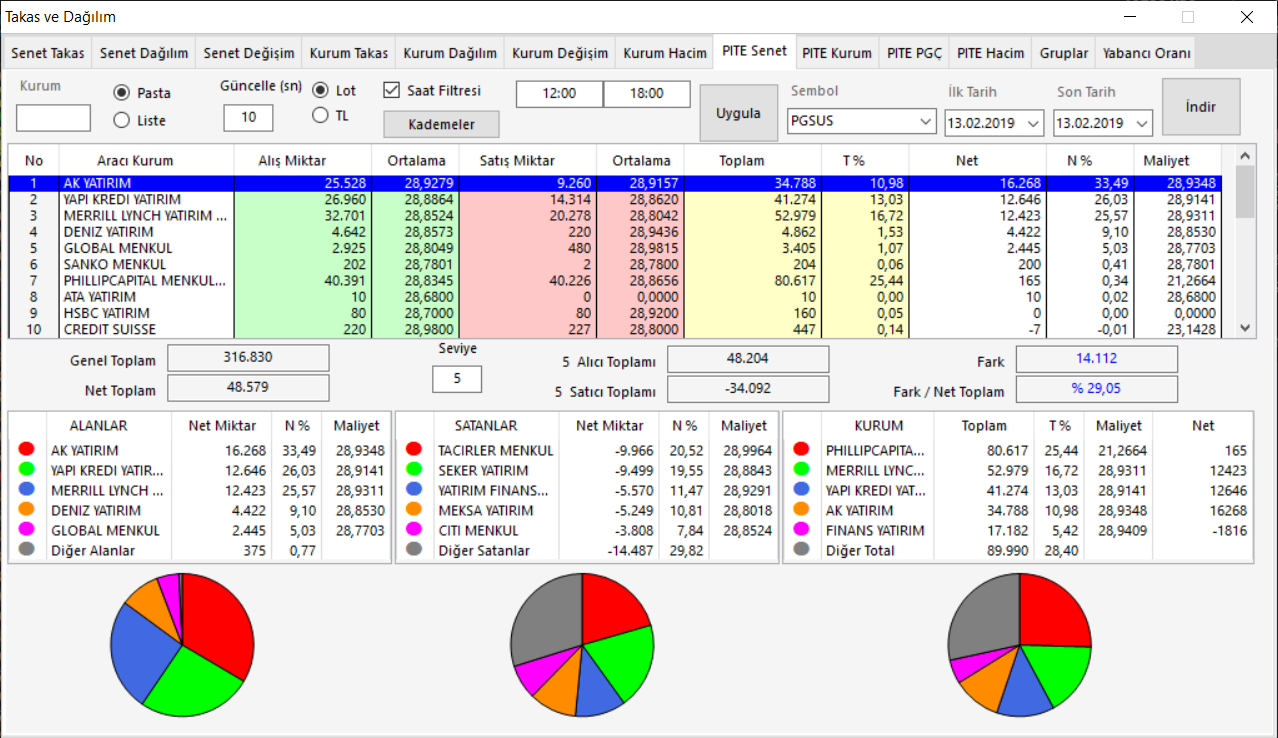Select the Kurum Takas tab

[x=350, y=53]
